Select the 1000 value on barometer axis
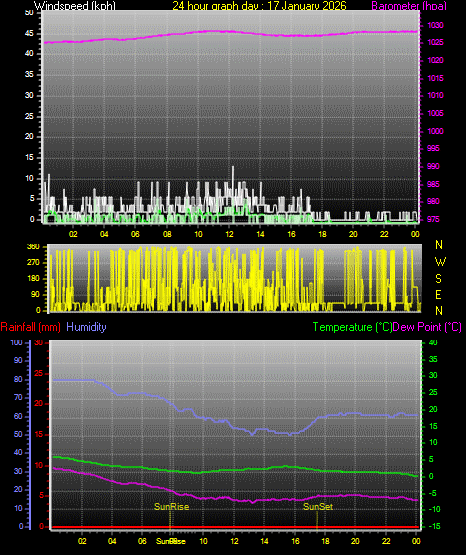466x555 pixels. click(435, 131)
